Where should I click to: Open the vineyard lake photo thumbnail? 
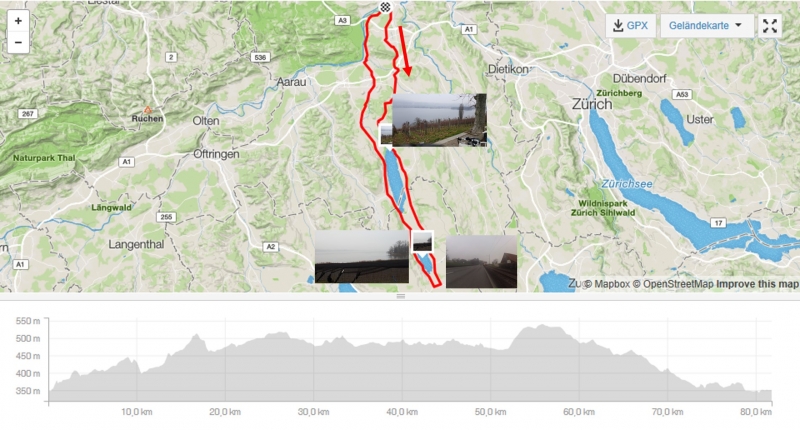439,120
